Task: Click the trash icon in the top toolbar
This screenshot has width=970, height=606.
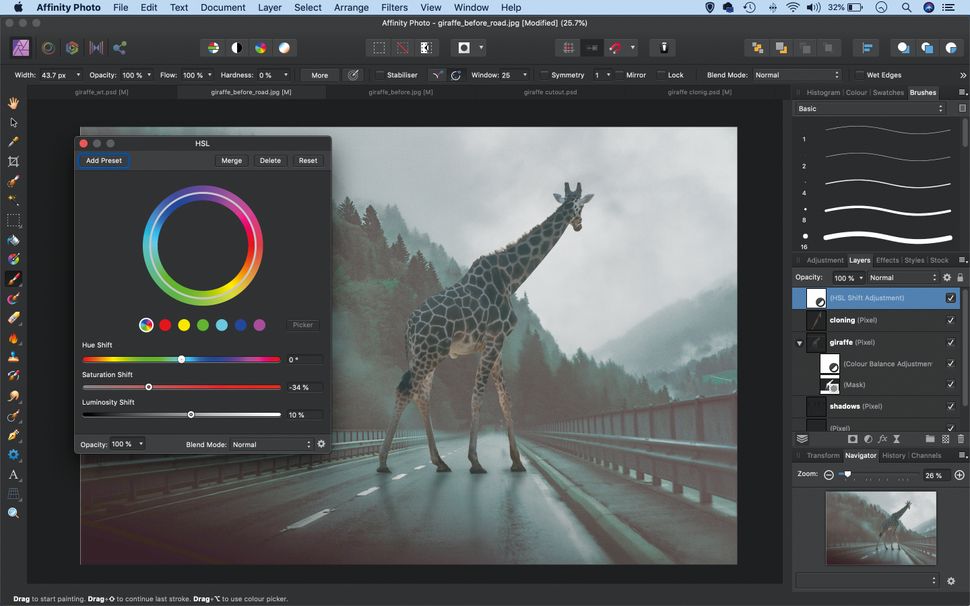Action: click(x=663, y=47)
